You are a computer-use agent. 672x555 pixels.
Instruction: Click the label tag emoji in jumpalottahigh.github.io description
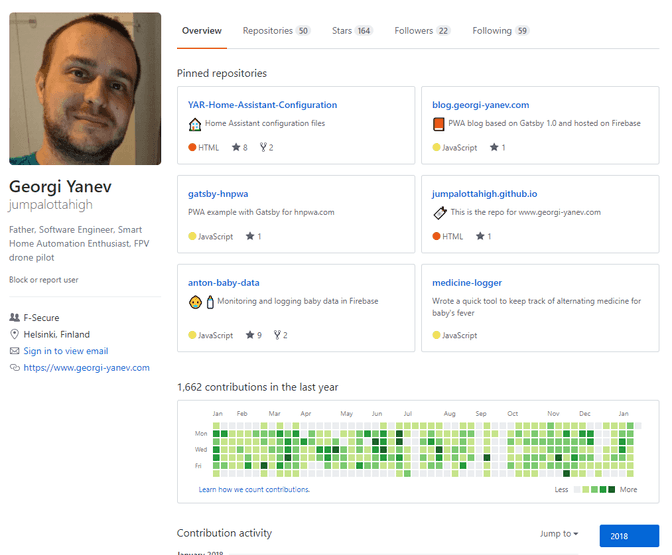pyautogui.click(x=440, y=213)
